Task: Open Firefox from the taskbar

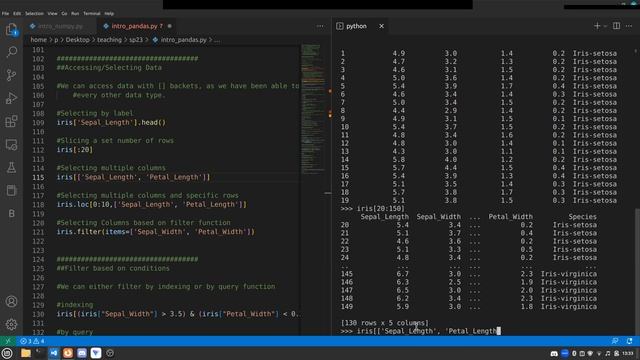Action: tap(68, 353)
